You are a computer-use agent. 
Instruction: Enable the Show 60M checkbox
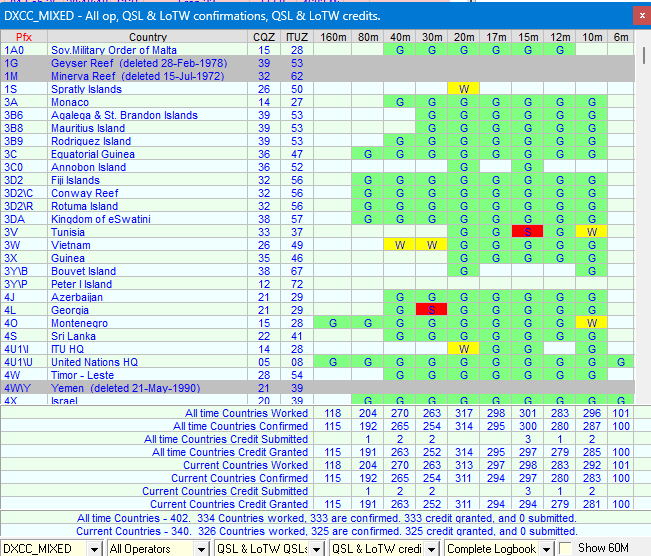click(566, 549)
